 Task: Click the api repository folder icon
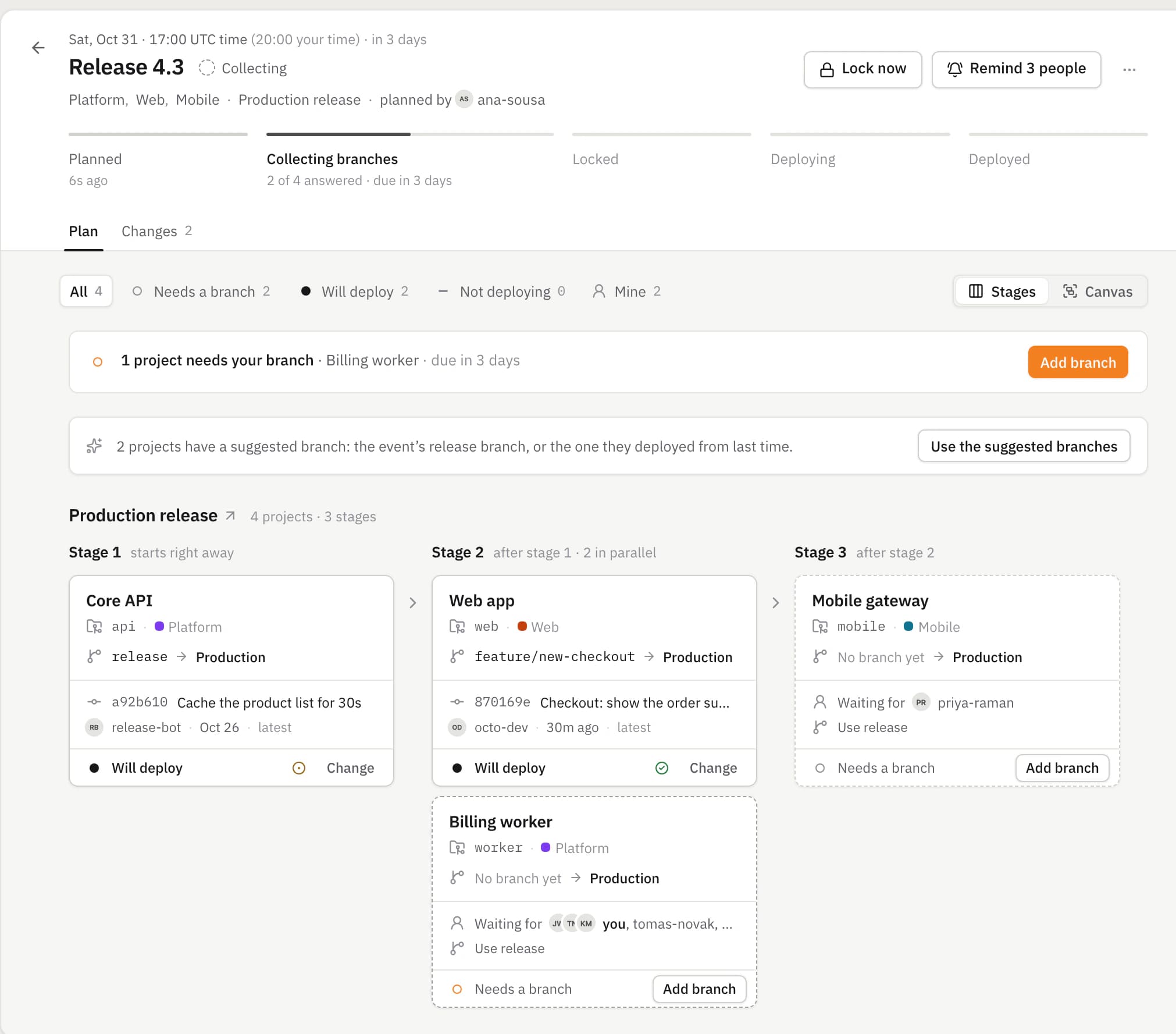coord(94,626)
